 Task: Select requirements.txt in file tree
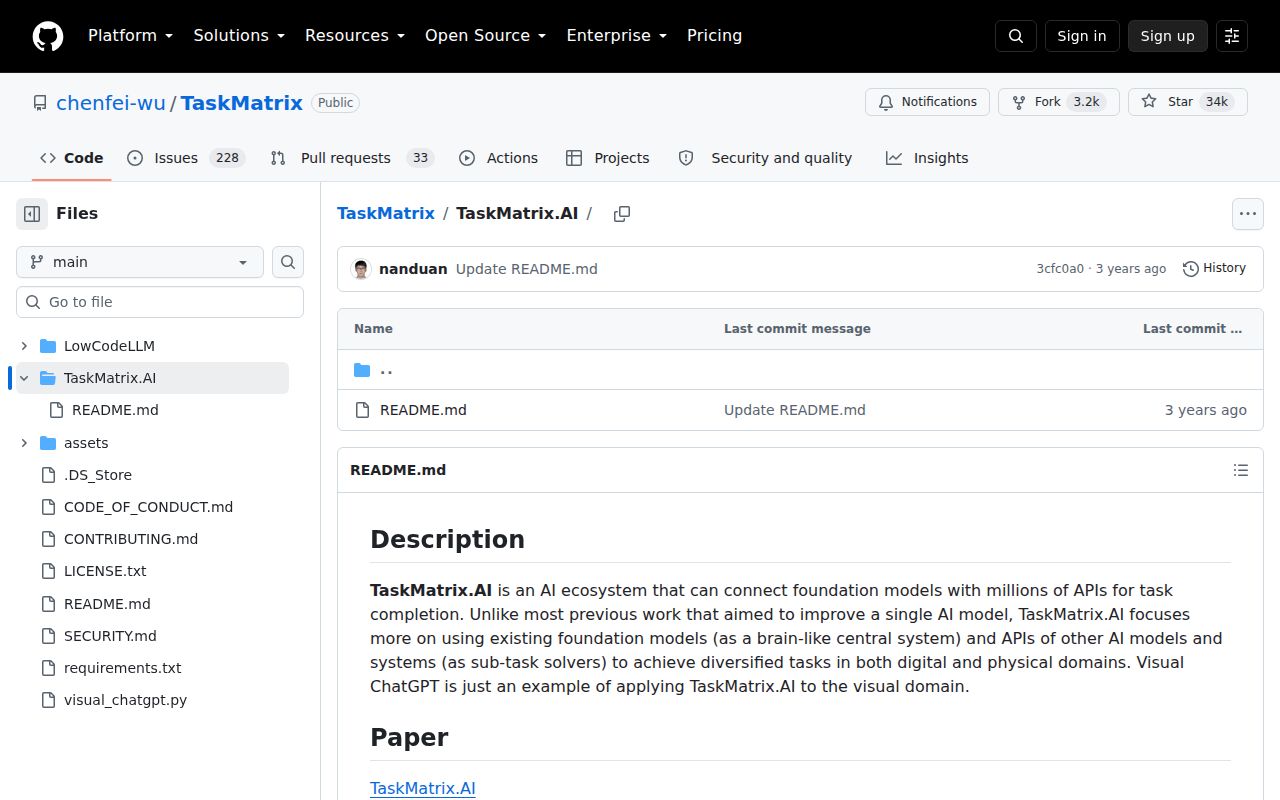click(122, 668)
